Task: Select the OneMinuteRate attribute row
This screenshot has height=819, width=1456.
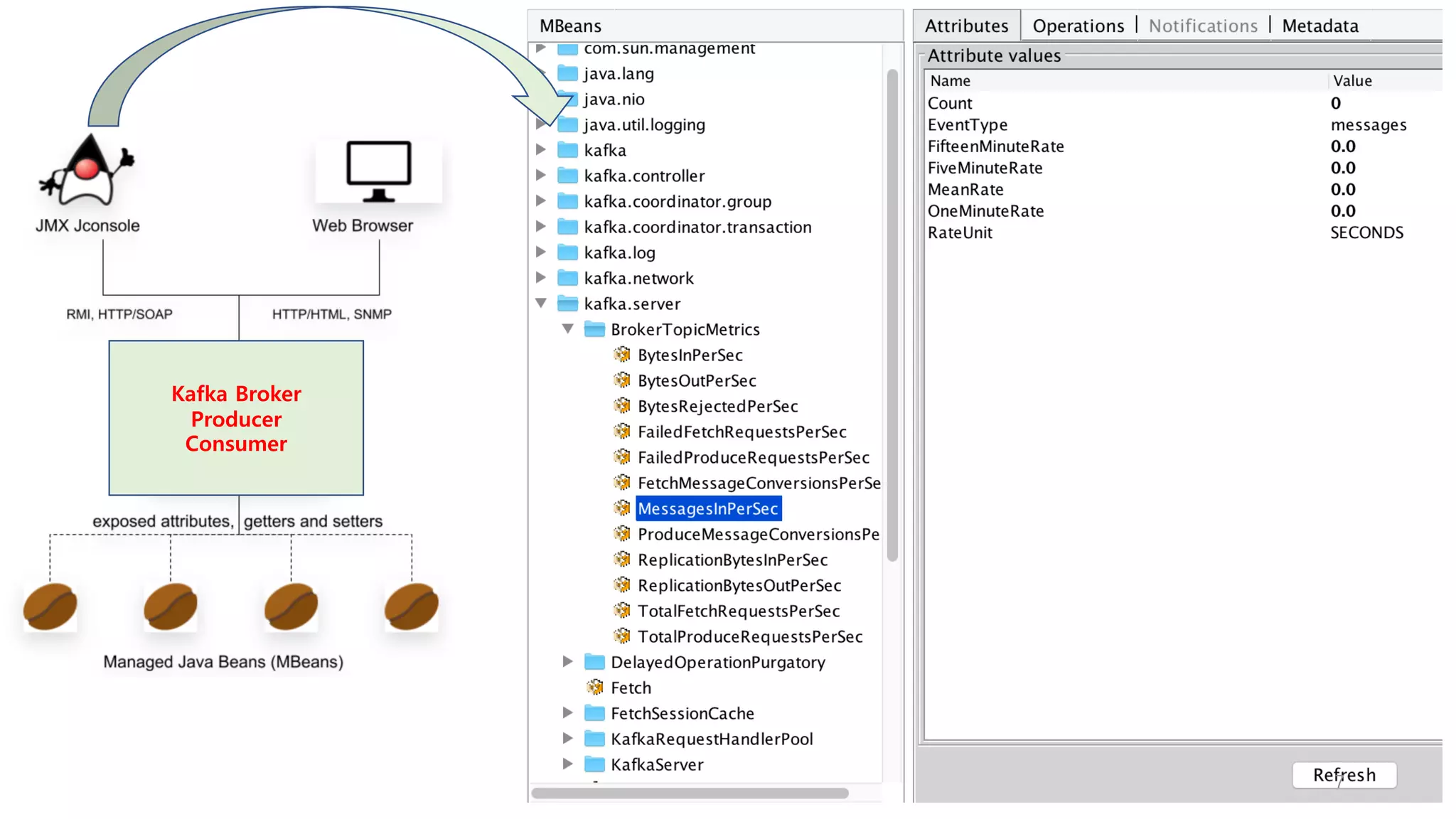Action: 985,211
